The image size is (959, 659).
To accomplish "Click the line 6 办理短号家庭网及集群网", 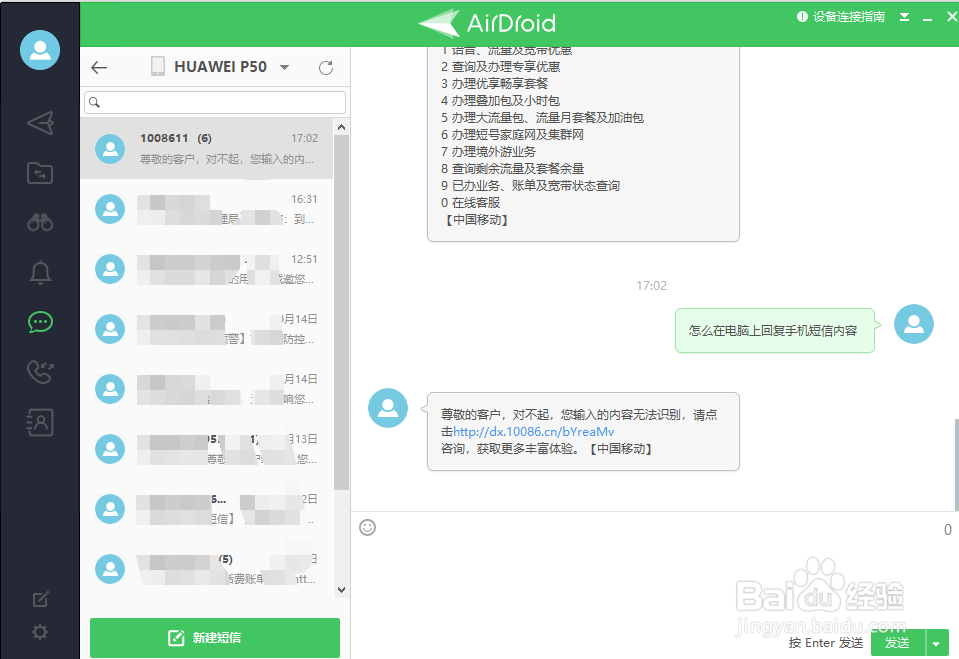I will [x=513, y=134].
